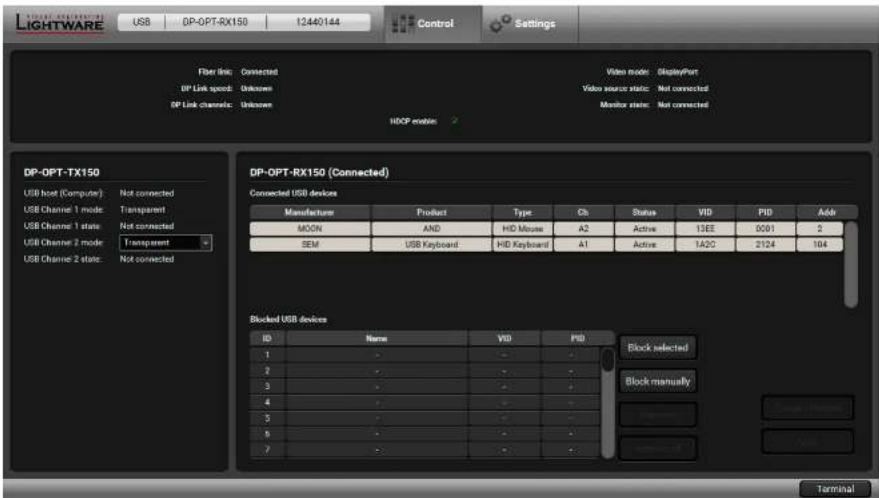Click the Status column header
Screen dimensions: 879x498
644,212
